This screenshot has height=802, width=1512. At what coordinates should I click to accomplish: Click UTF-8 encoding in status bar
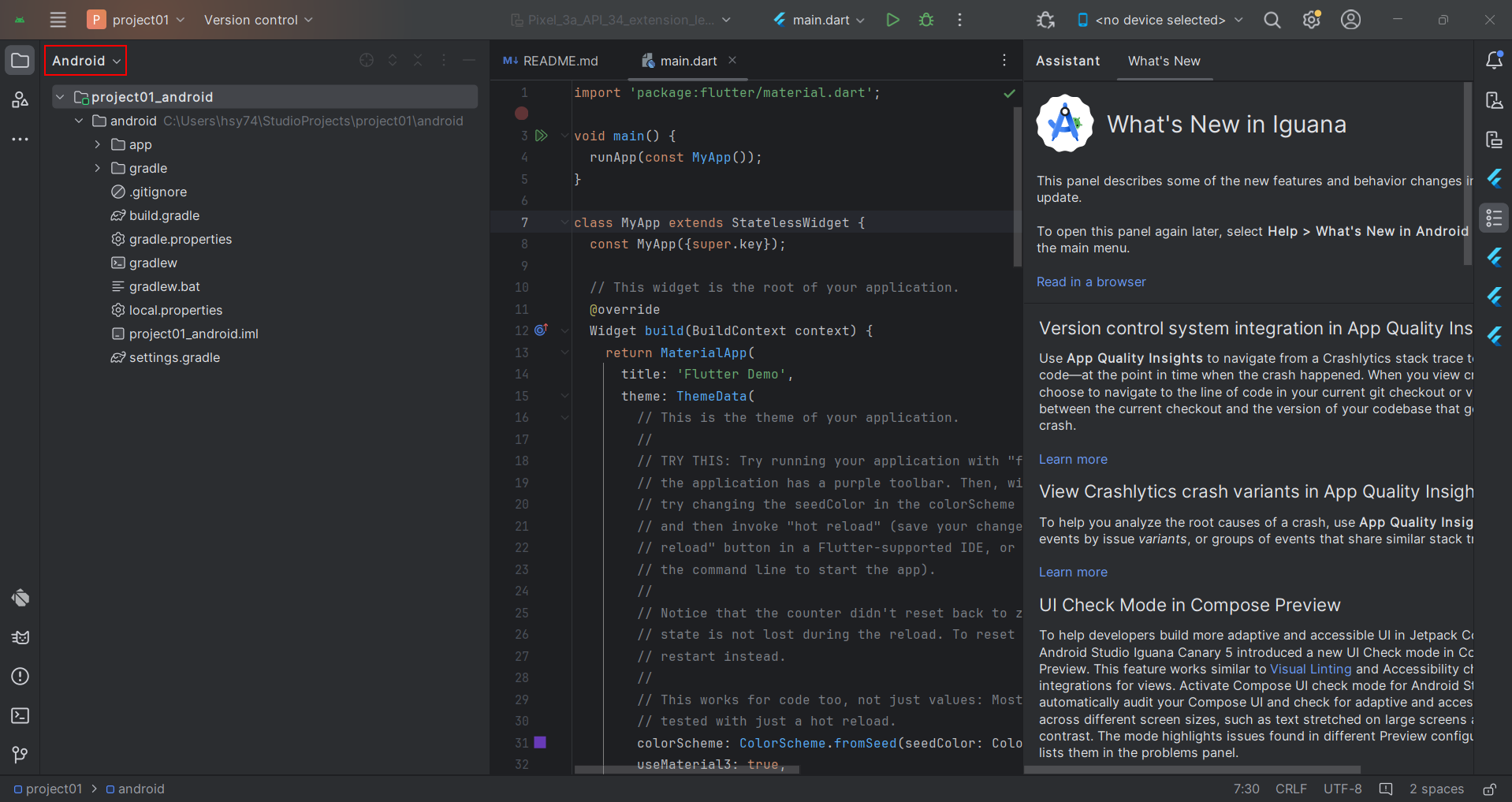(1343, 789)
